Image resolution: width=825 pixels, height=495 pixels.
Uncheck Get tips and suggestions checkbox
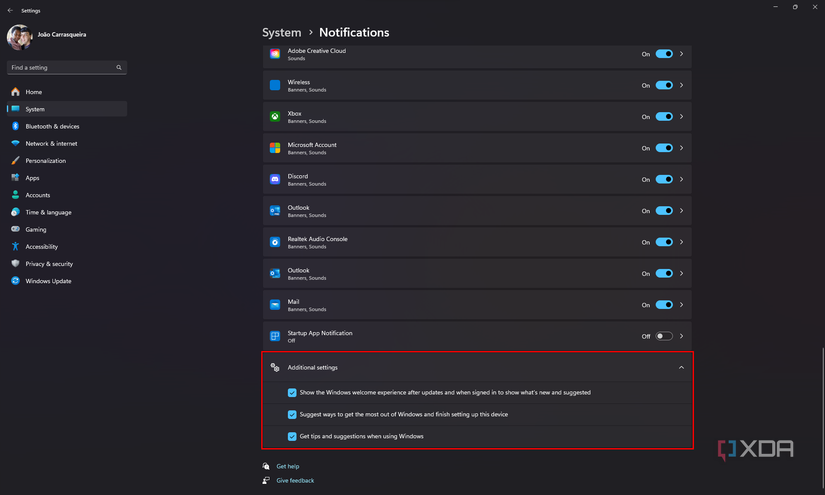(x=292, y=436)
